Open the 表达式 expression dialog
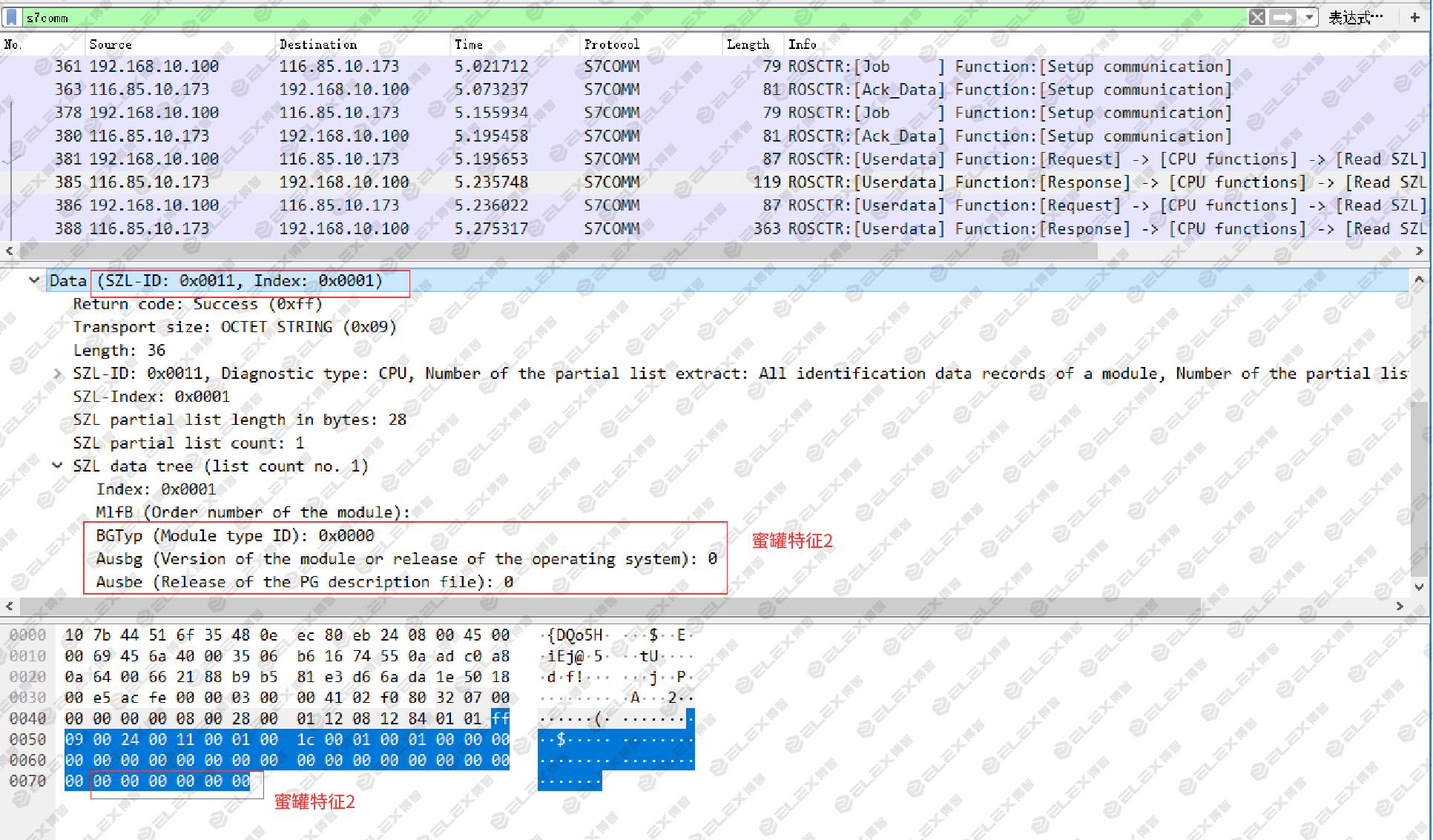The width and height of the screenshot is (1433, 840). click(1355, 17)
